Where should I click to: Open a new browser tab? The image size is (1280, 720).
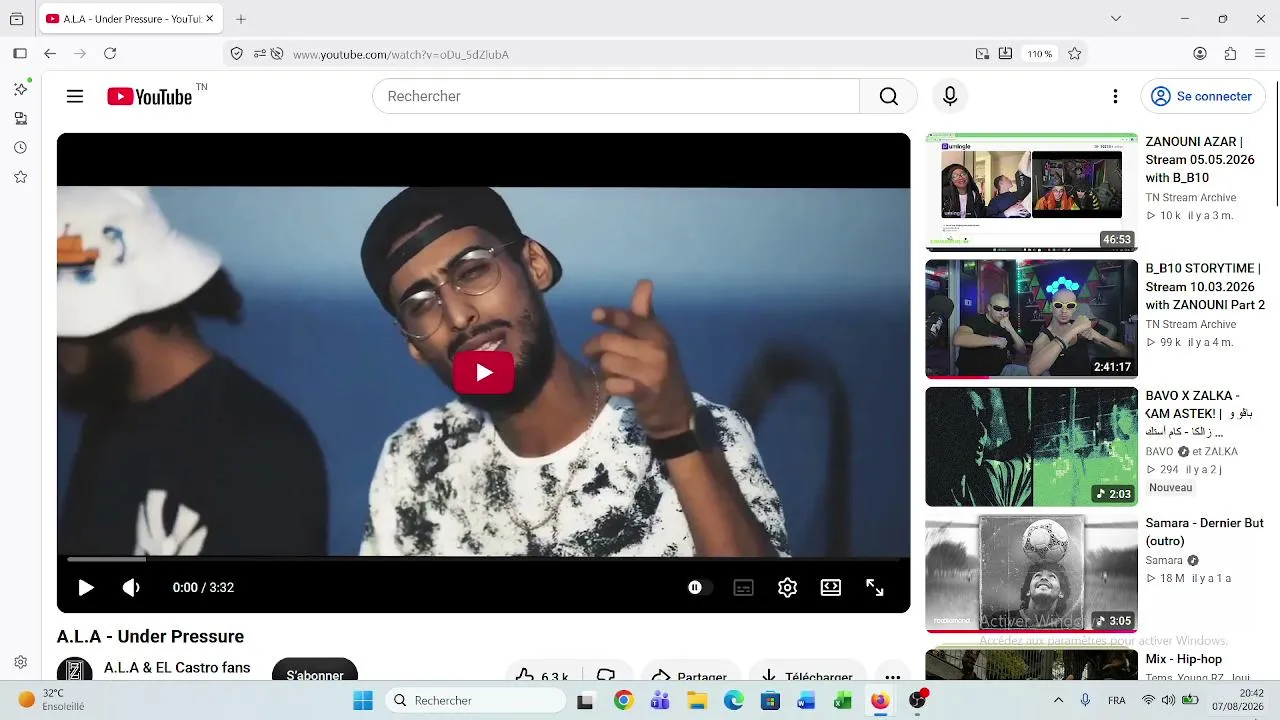(x=241, y=19)
